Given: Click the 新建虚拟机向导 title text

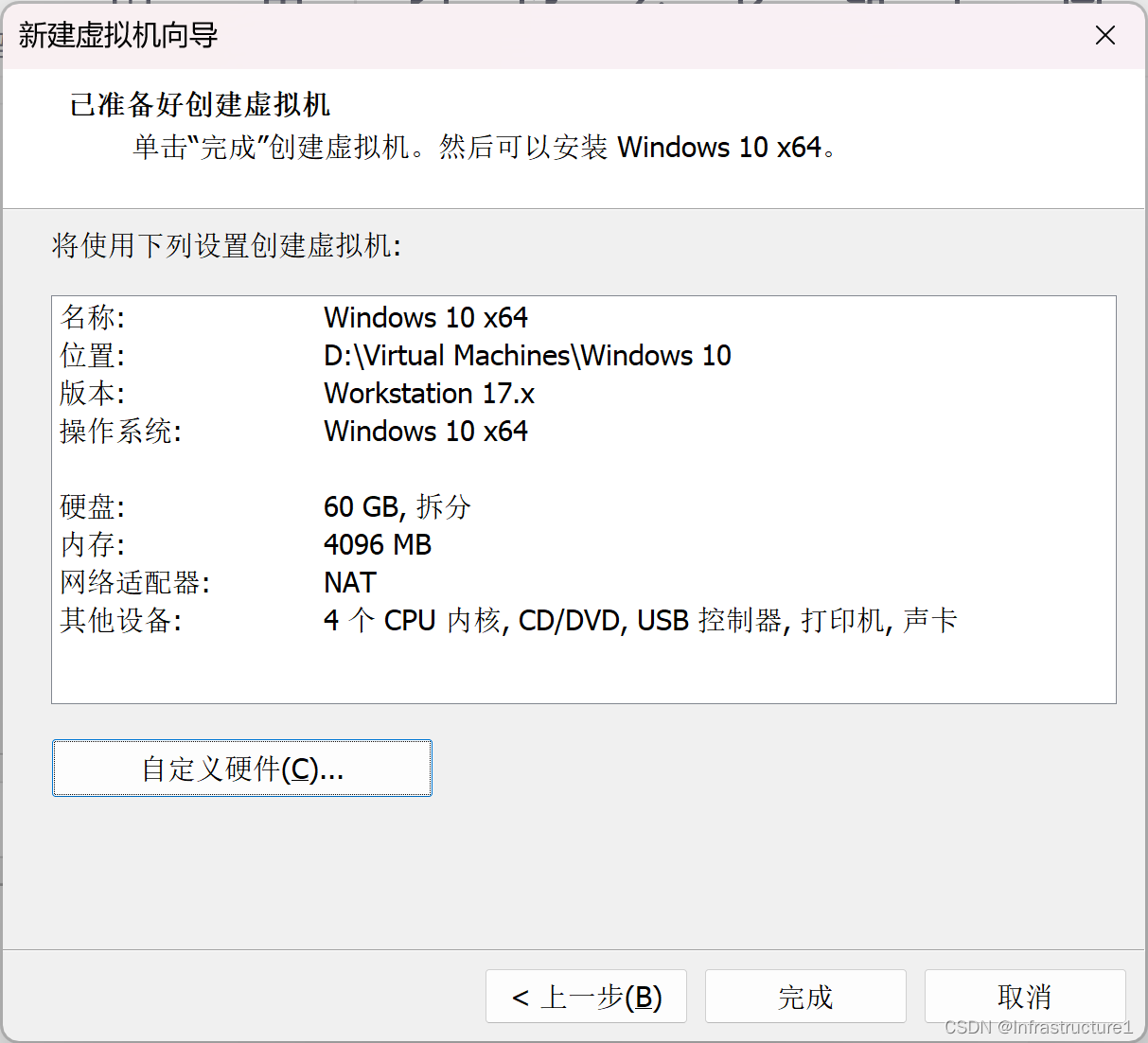Looking at the screenshot, I should [118, 36].
